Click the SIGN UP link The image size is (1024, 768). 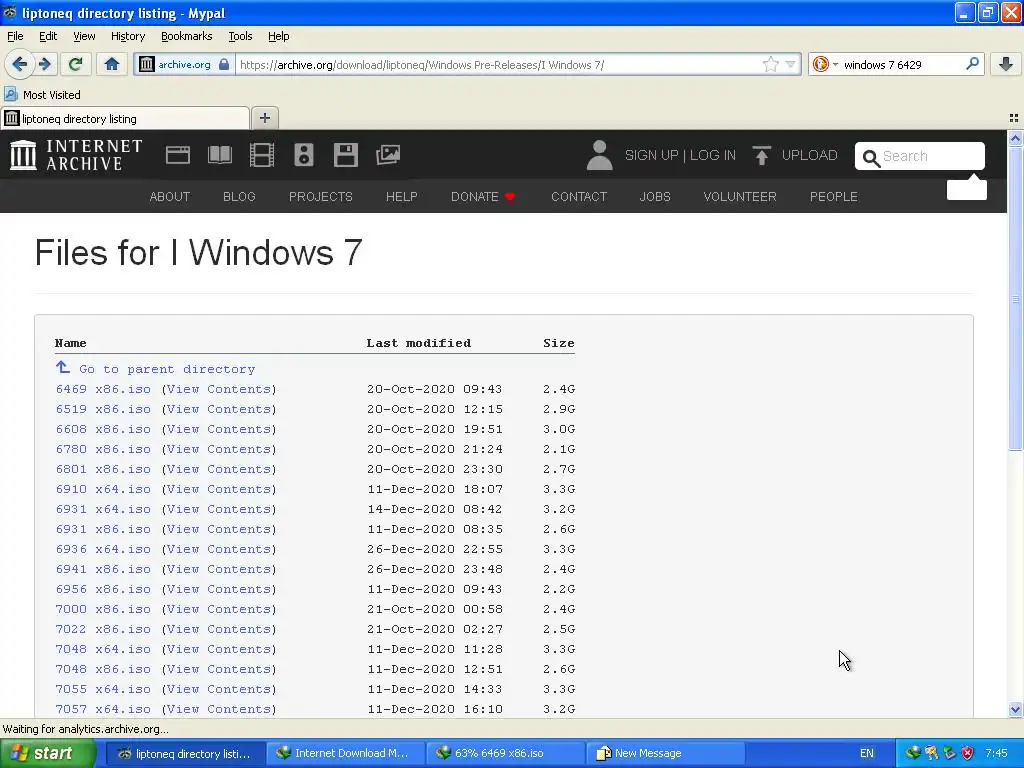[651, 155]
